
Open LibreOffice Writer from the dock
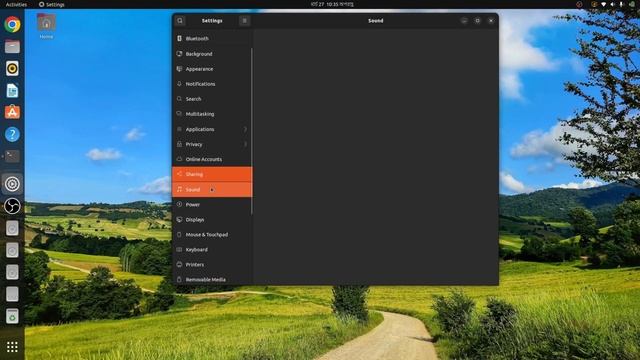coord(12,91)
